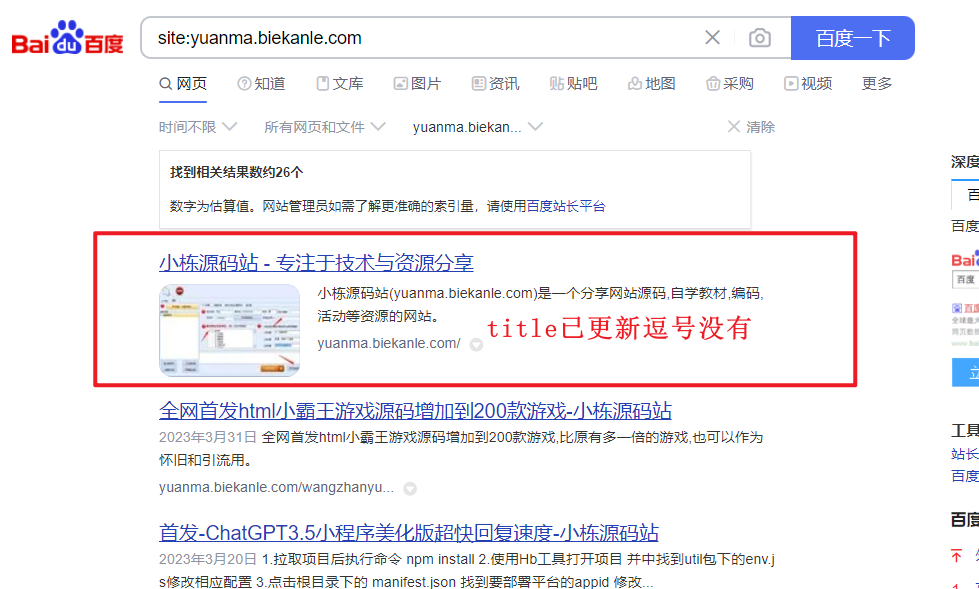979x589 pixels.
Task: Open the 所有网页和文件 file type dropdown
Action: click(316, 126)
